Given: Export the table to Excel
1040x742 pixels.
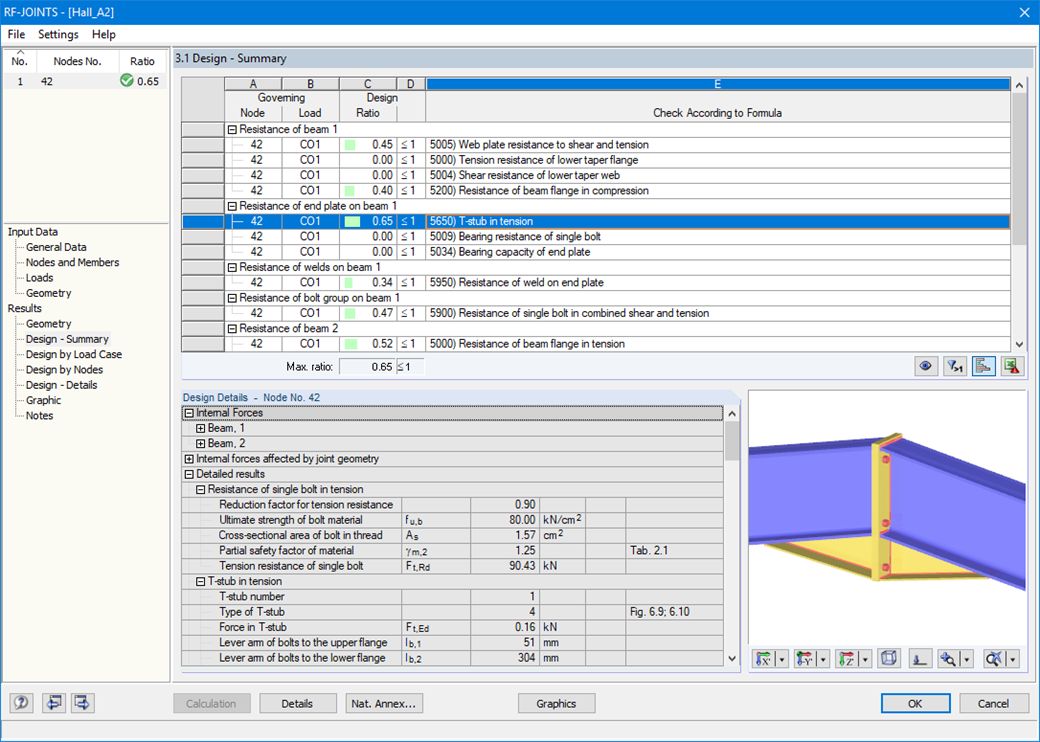Looking at the screenshot, I should tap(1012, 366).
